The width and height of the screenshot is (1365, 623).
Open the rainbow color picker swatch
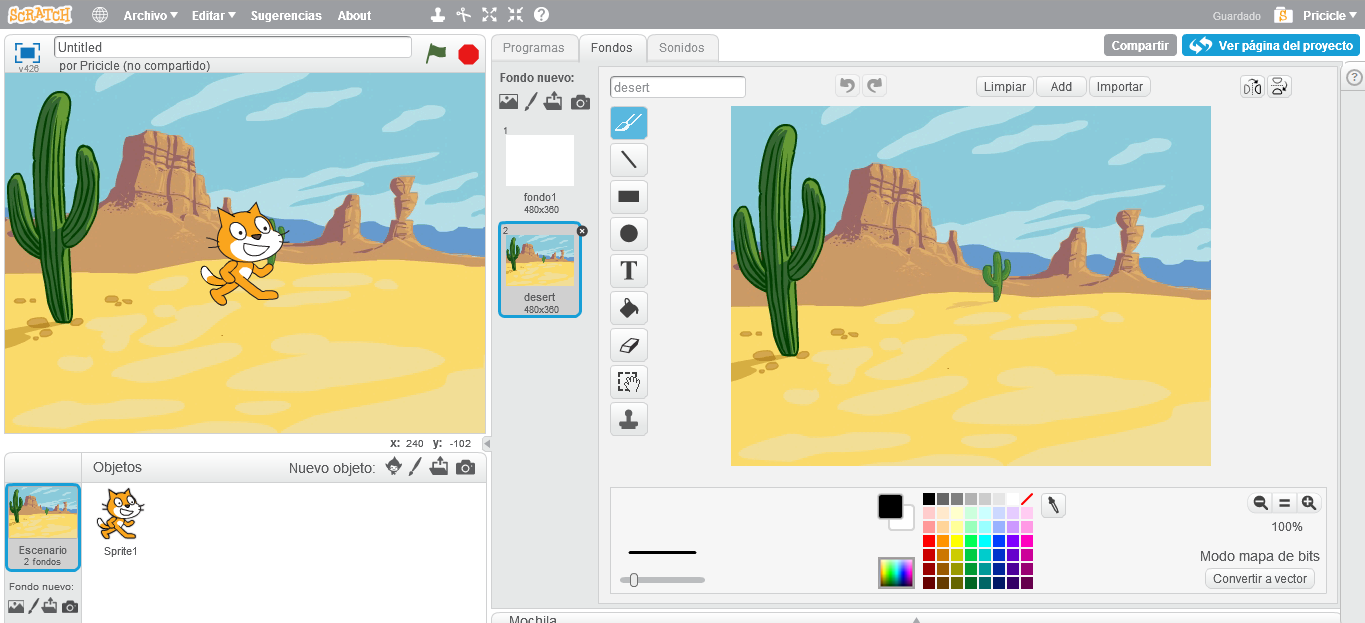coord(896,572)
